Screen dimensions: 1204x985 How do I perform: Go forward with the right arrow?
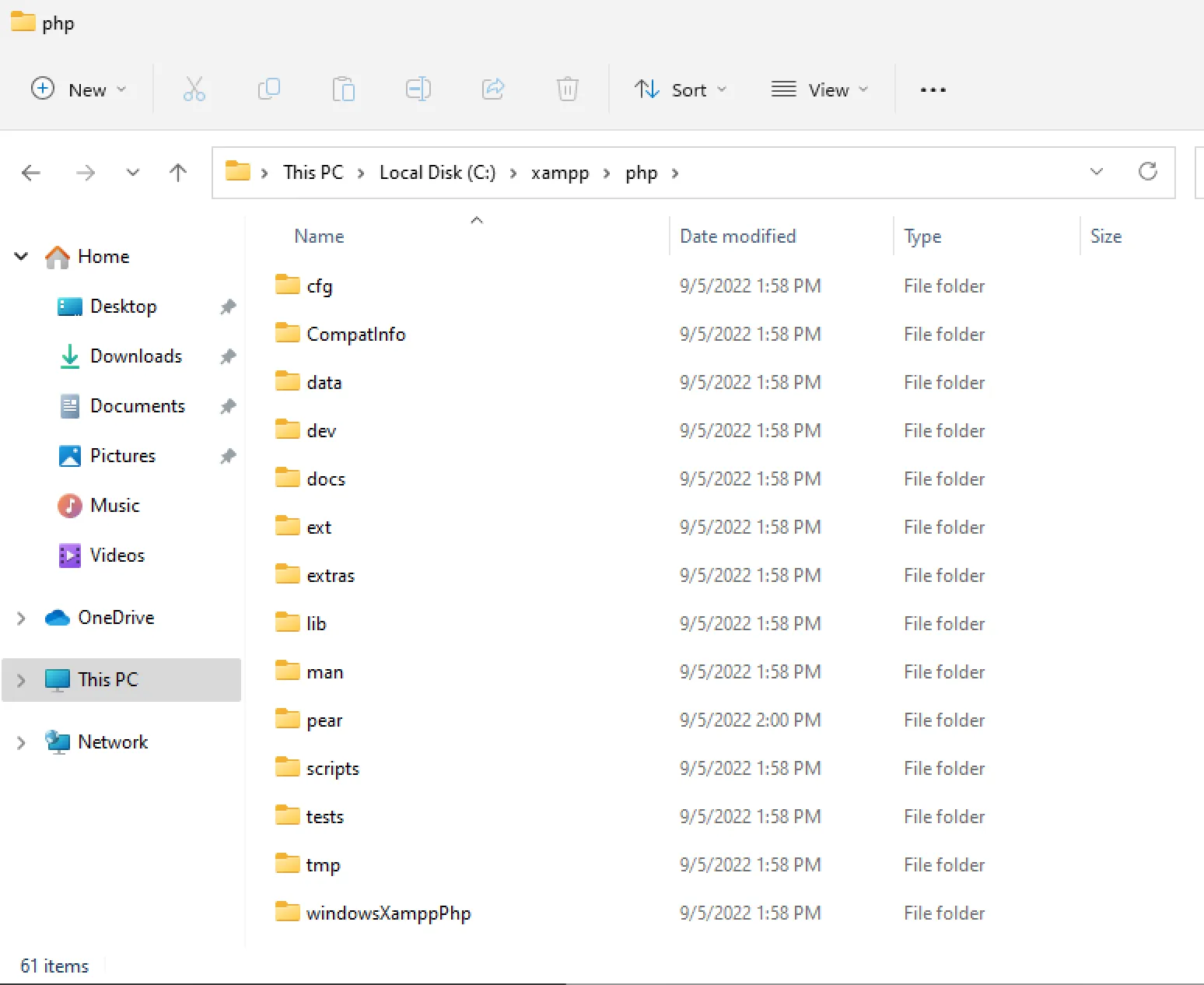[86, 173]
